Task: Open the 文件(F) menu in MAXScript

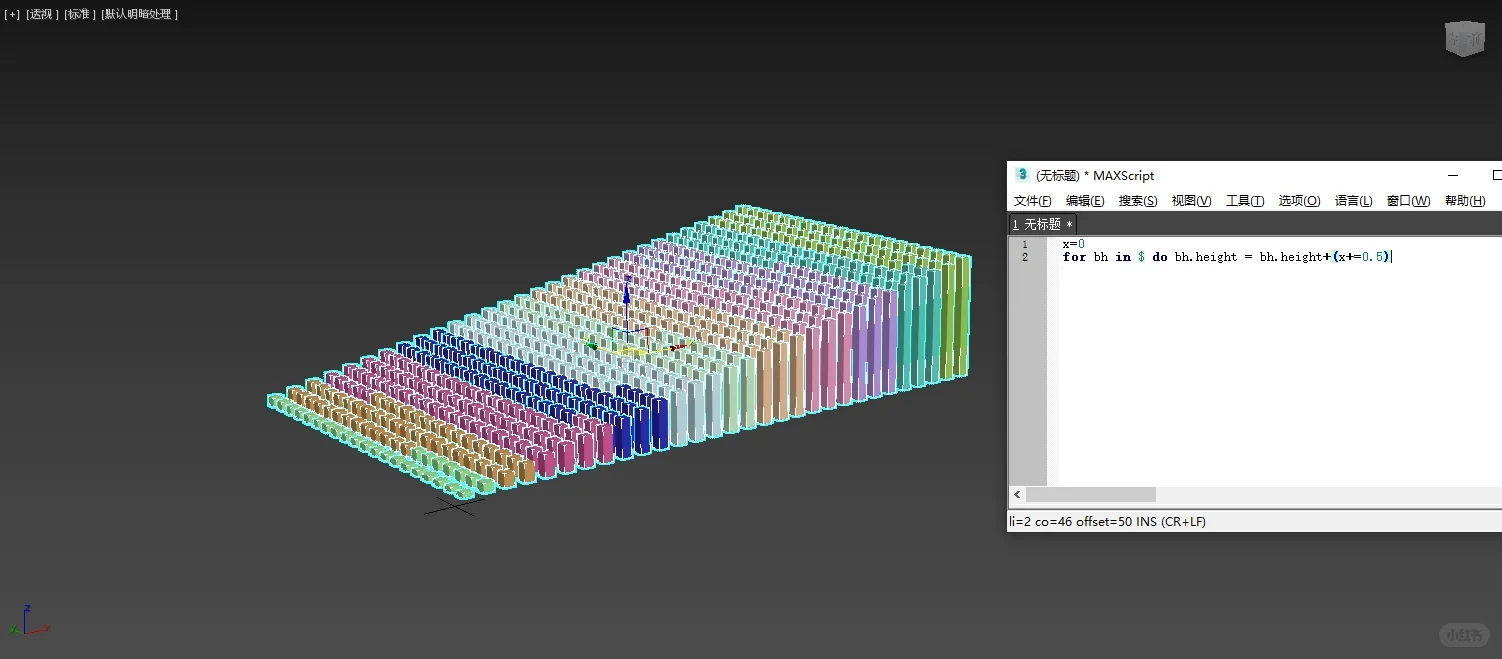Action: tap(1032, 200)
